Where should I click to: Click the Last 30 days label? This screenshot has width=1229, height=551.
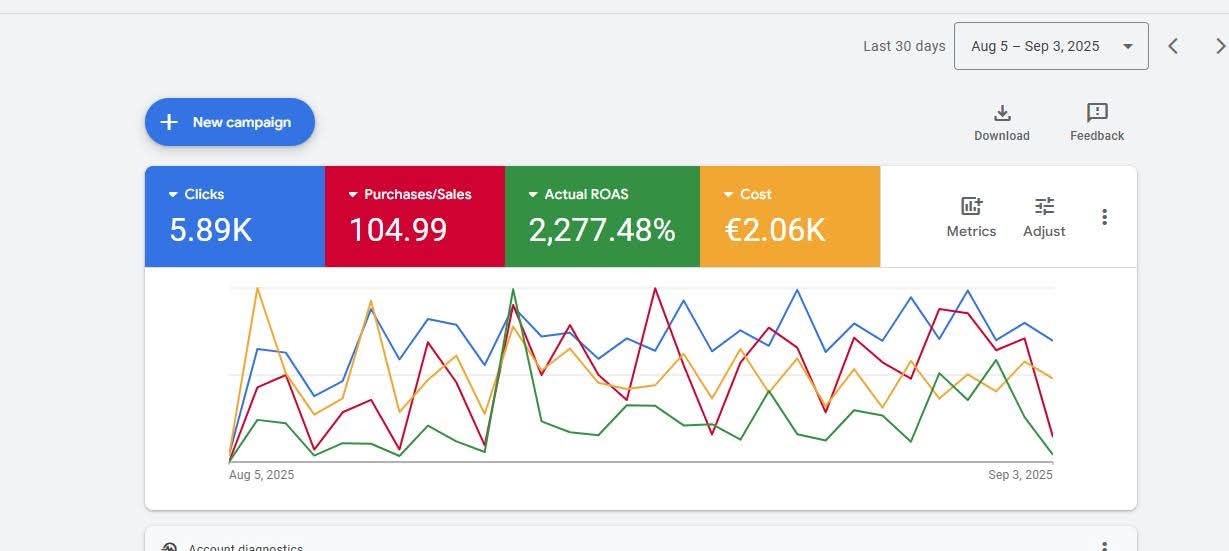tap(904, 46)
